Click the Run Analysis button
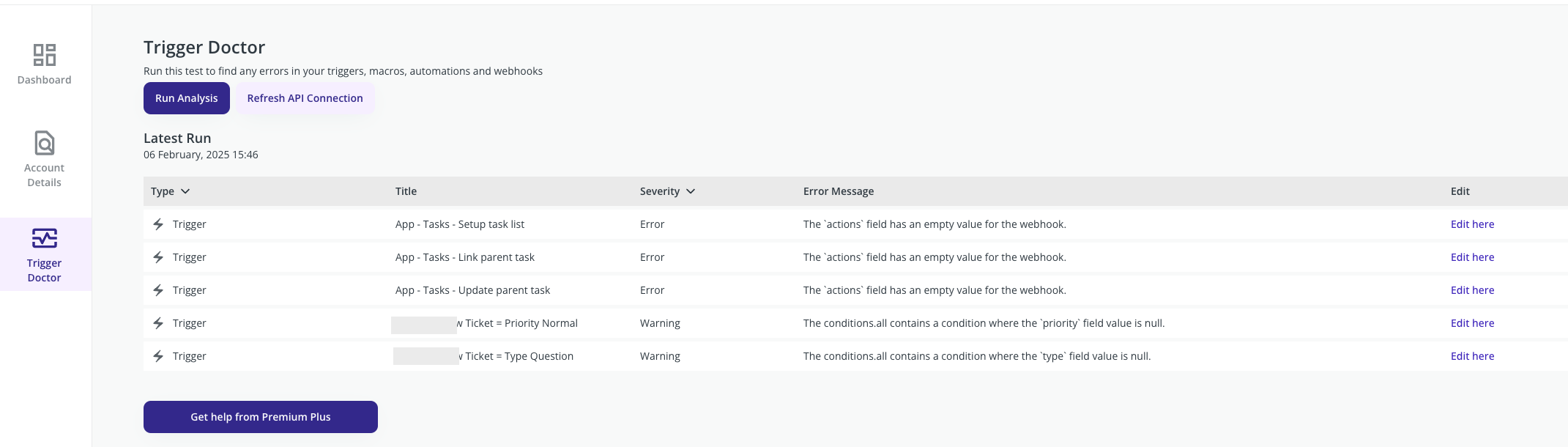Screen dimensions: 1568x447 [187, 98]
